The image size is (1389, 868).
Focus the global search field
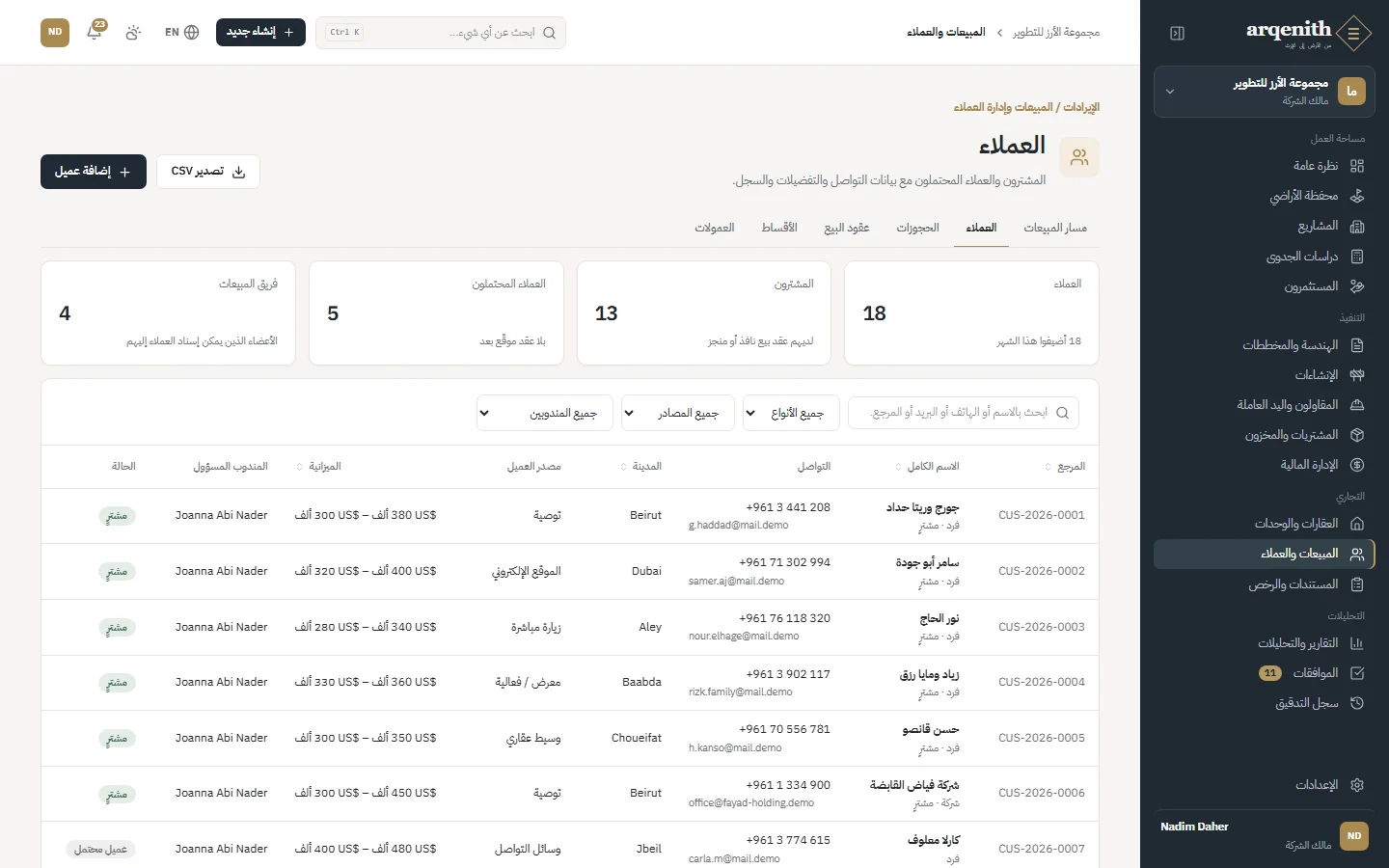point(441,32)
